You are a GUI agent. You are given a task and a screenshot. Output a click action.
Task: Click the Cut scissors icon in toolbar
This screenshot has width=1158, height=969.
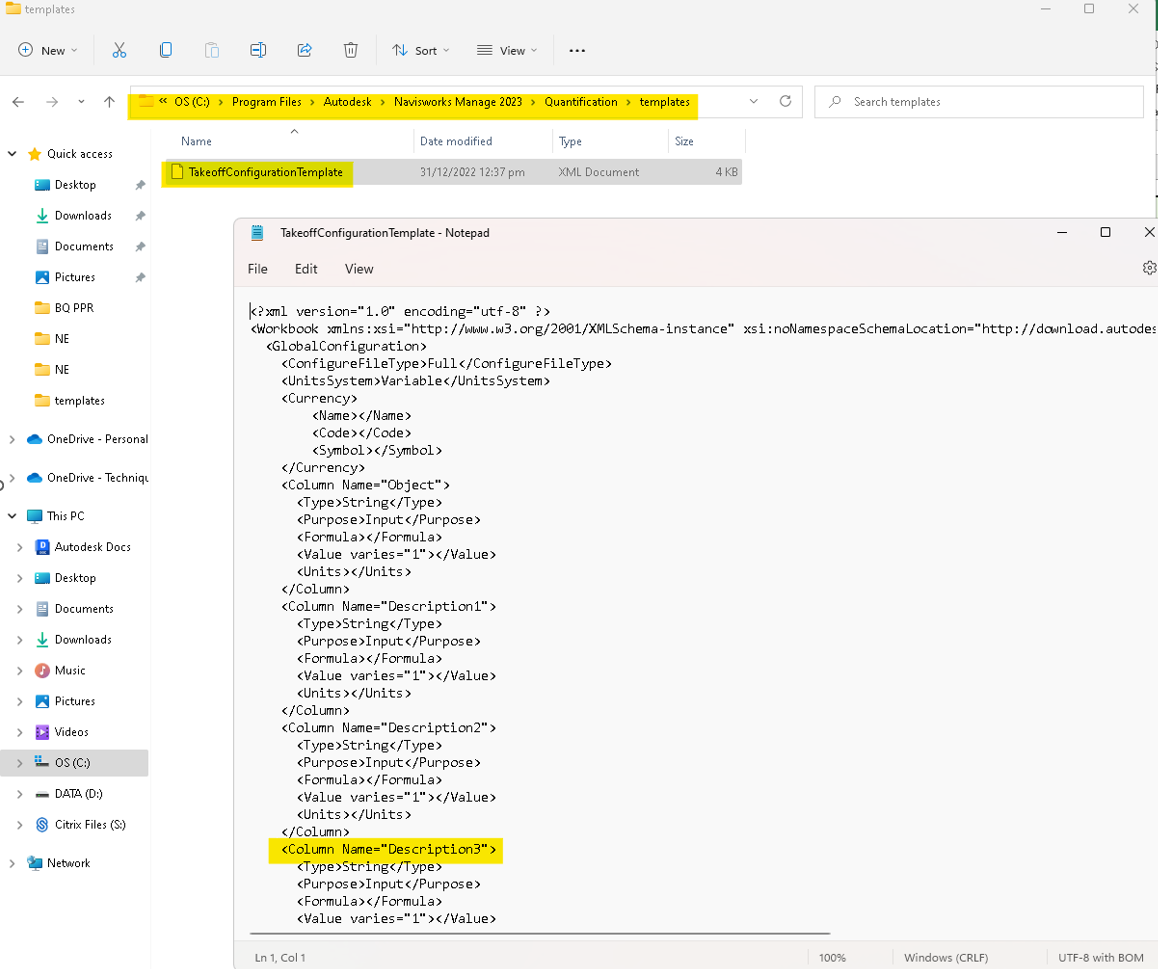point(119,50)
